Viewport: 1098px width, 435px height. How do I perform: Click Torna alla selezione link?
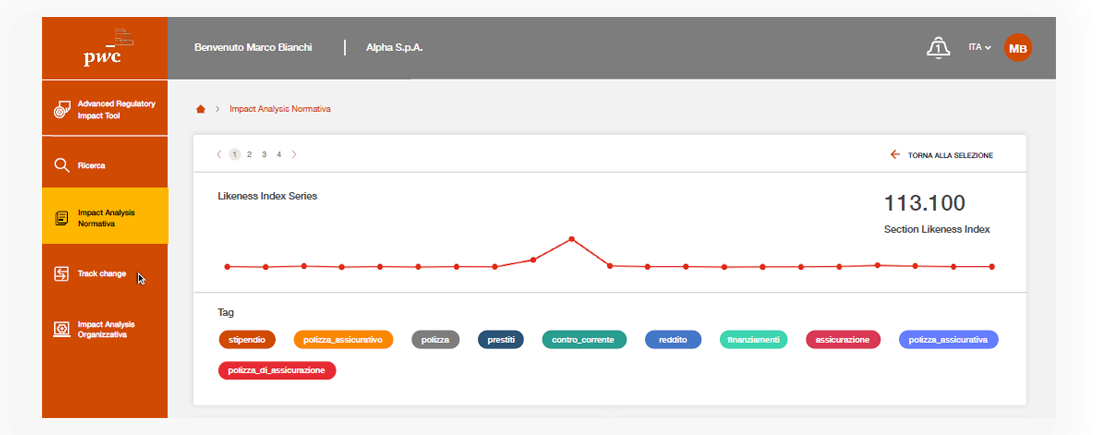[941, 155]
